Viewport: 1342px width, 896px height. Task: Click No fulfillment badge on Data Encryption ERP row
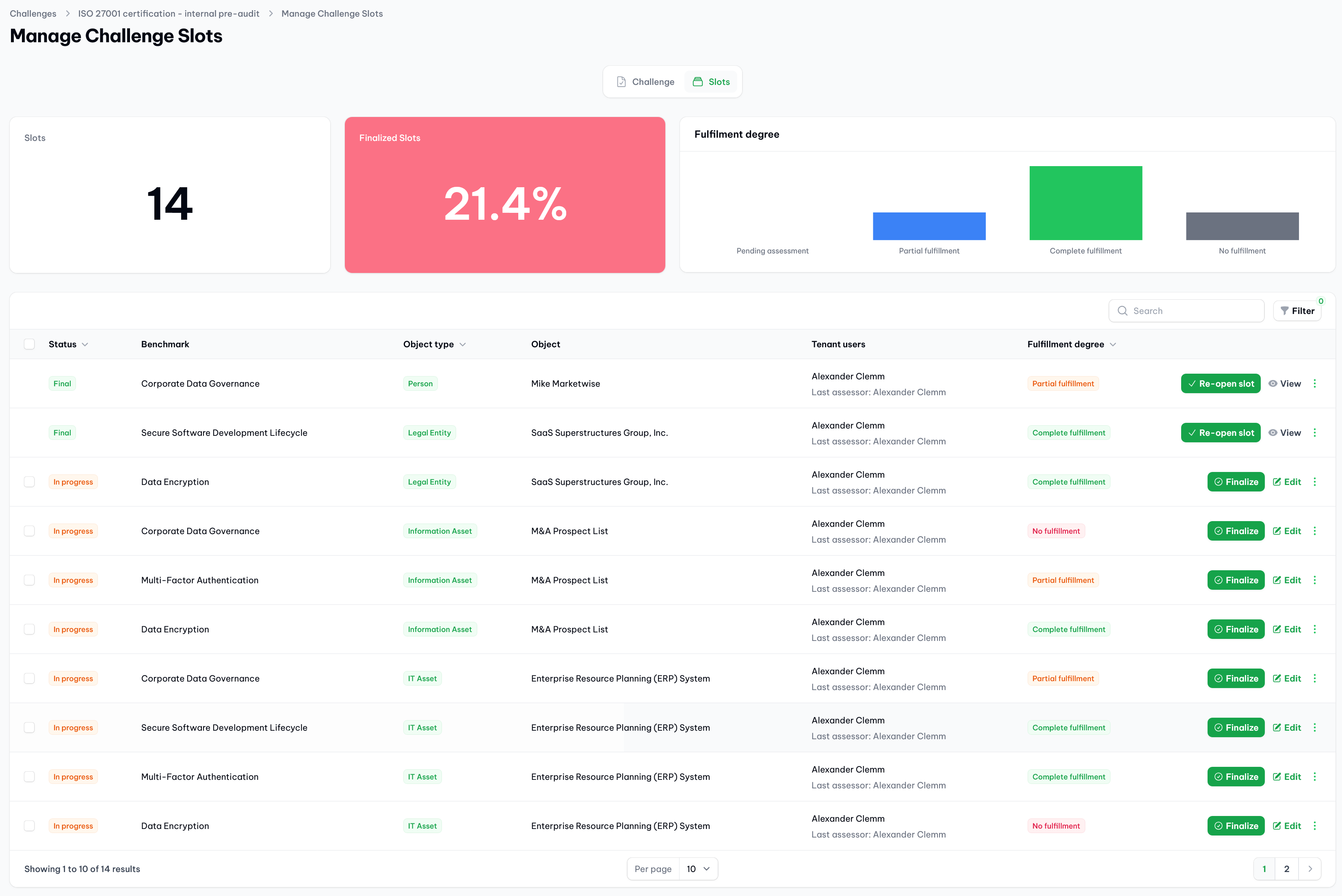point(1056,826)
